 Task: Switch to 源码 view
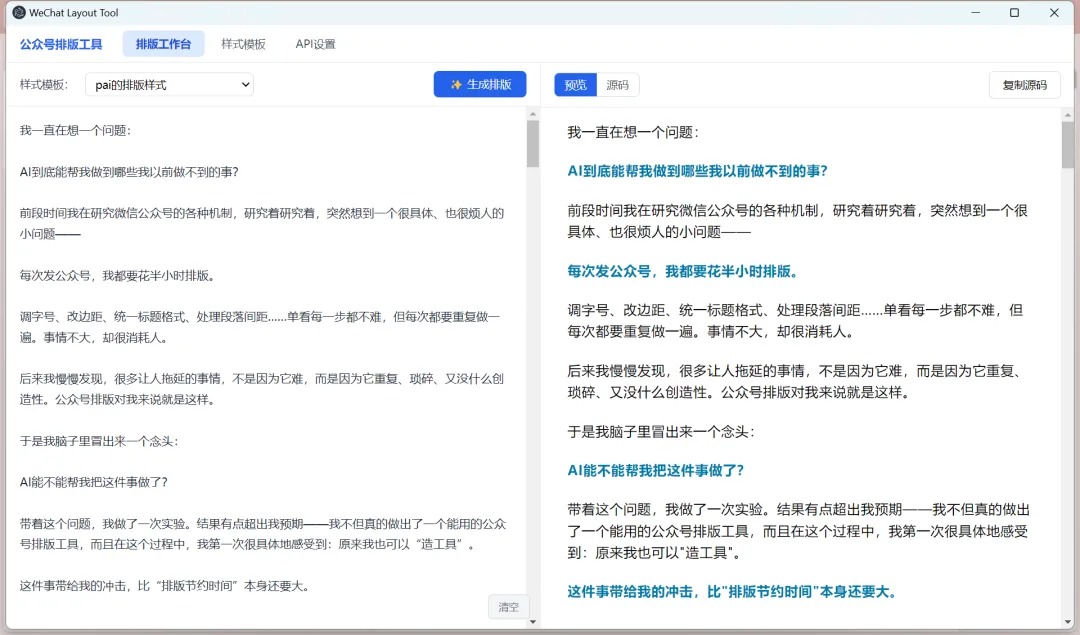(x=618, y=85)
